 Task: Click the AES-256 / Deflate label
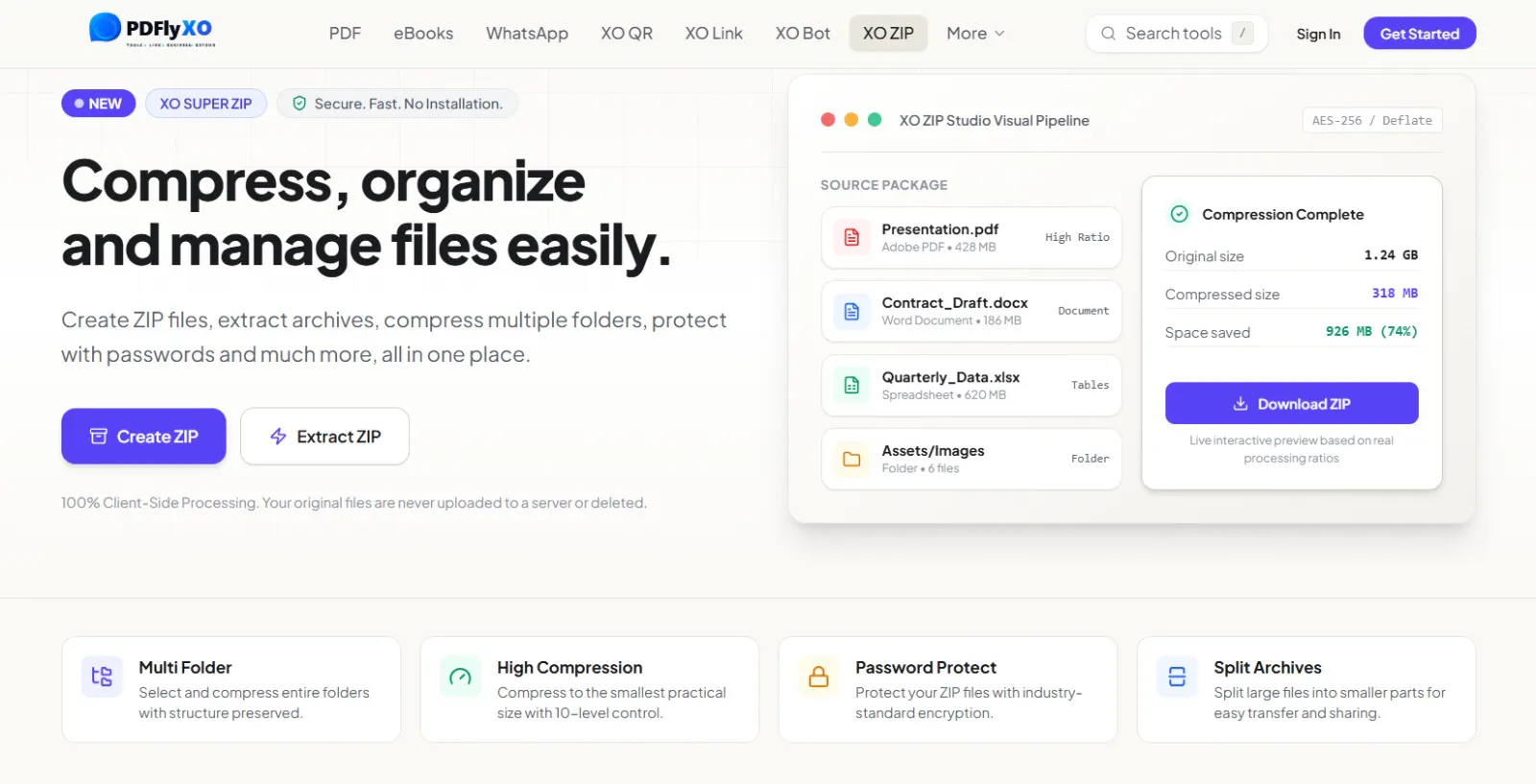coord(1372,121)
